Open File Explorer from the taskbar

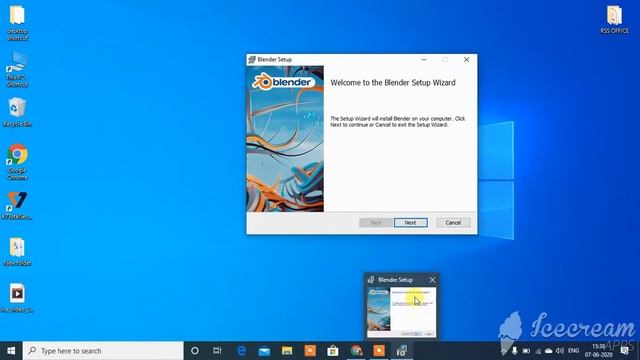(287, 351)
